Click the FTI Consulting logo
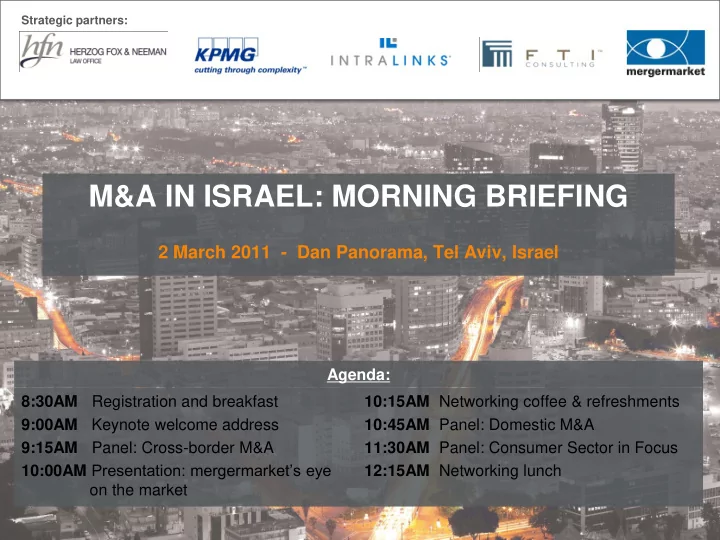 click(540, 54)
